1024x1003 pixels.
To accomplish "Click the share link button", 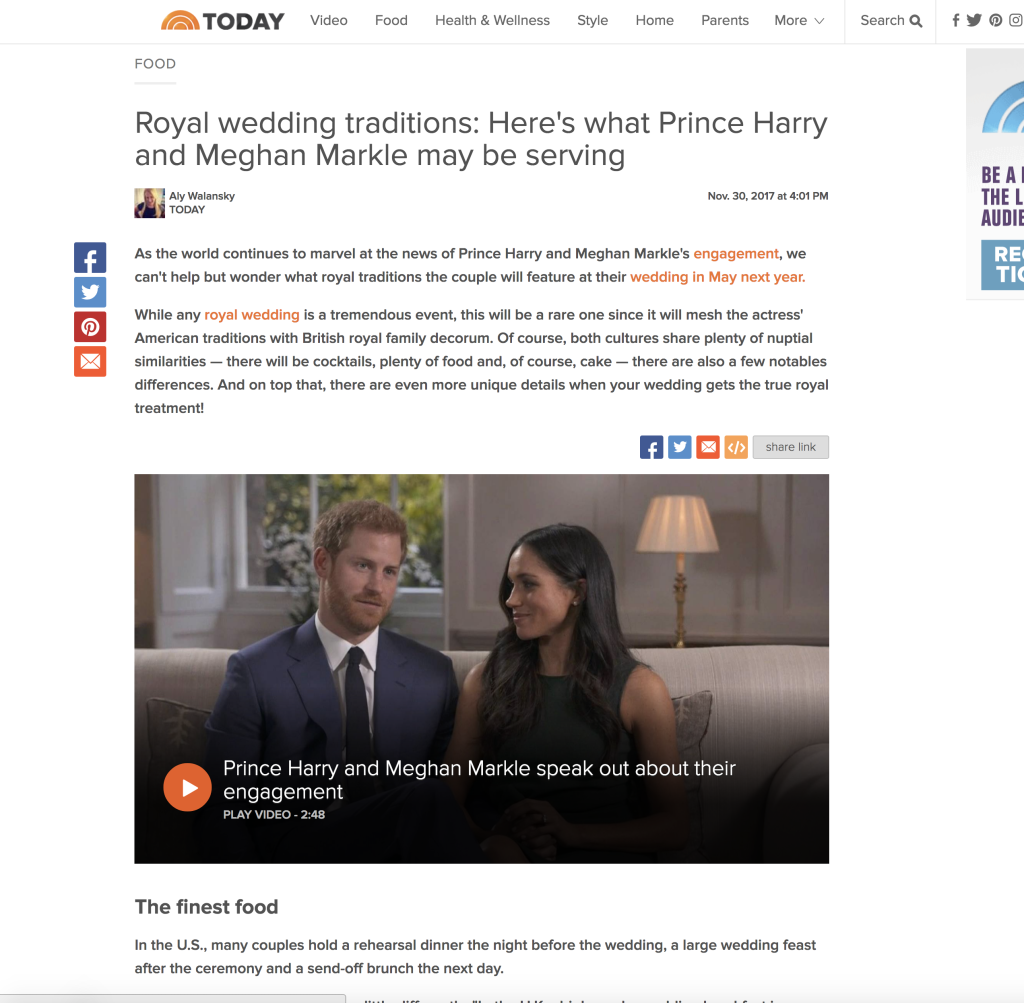I will point(791,447).
